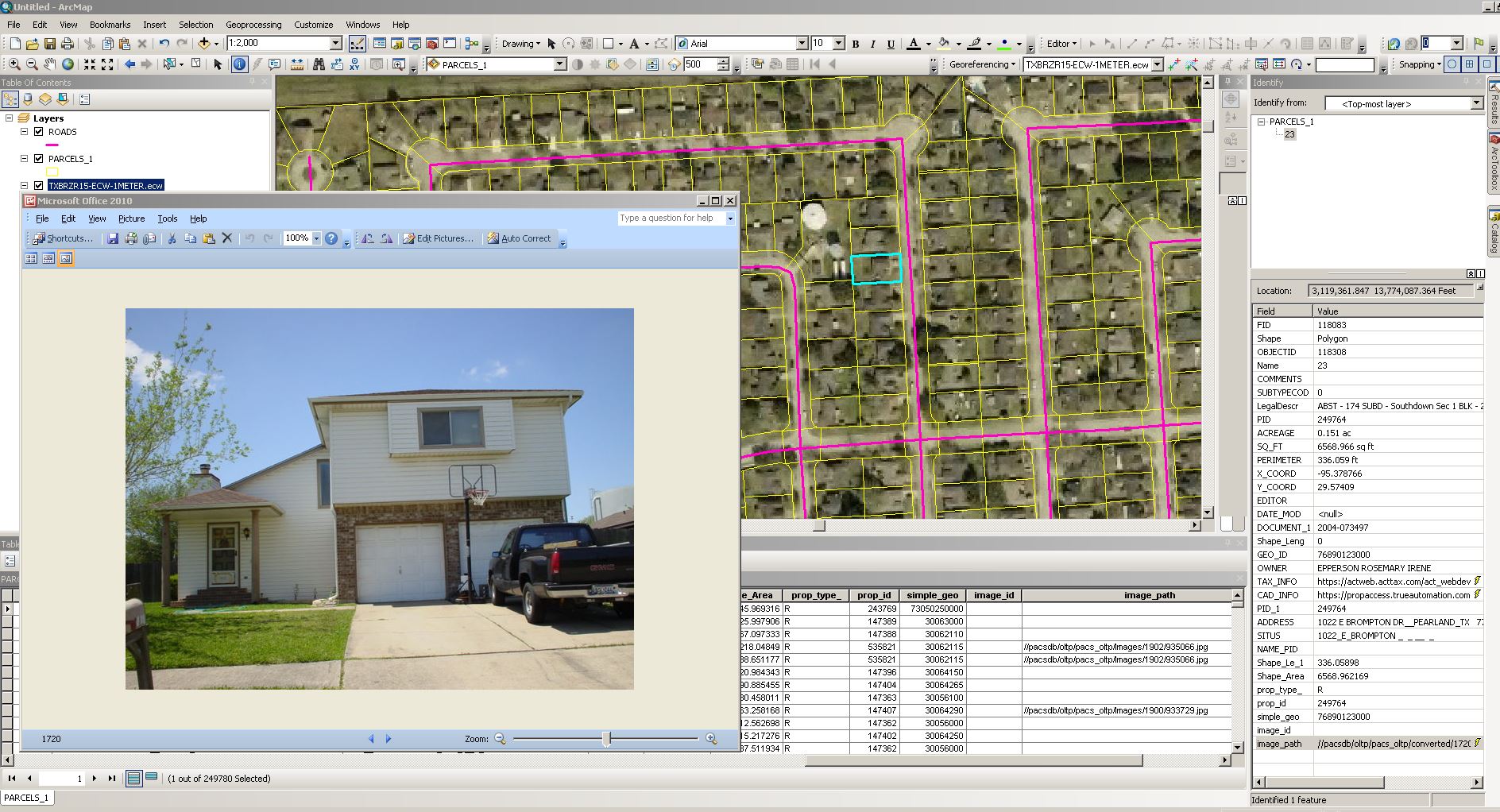Click Type a question for help field
The width and height of the screenshot is (1500, 812).
(671, 218)
